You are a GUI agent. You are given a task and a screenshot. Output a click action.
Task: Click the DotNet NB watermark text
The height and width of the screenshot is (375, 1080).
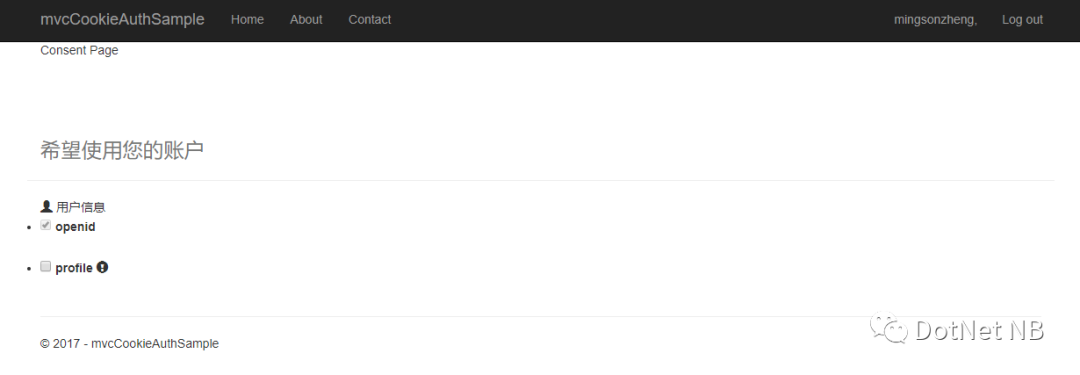pyautogui.click(x=979, y=330)
